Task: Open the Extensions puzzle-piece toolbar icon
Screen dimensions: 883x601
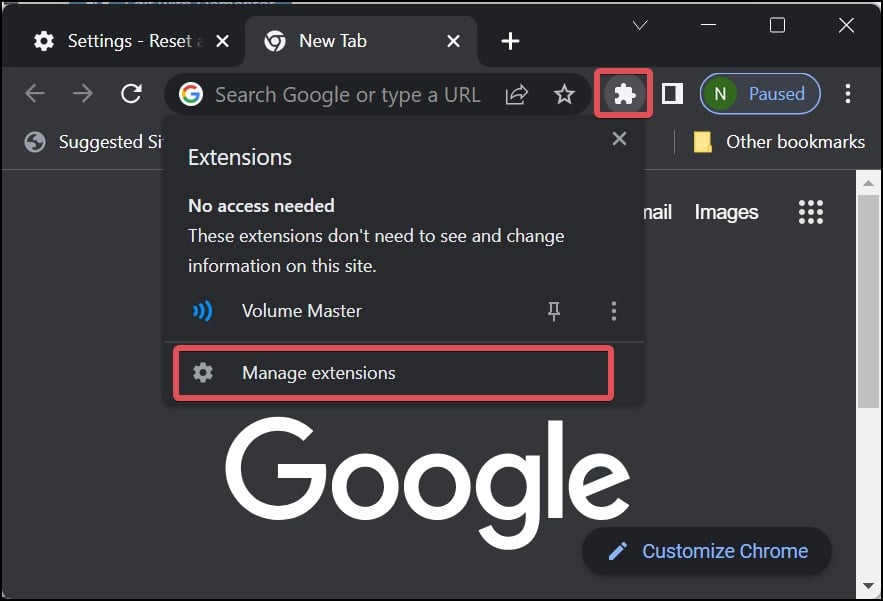Action: tap(624, 94)
